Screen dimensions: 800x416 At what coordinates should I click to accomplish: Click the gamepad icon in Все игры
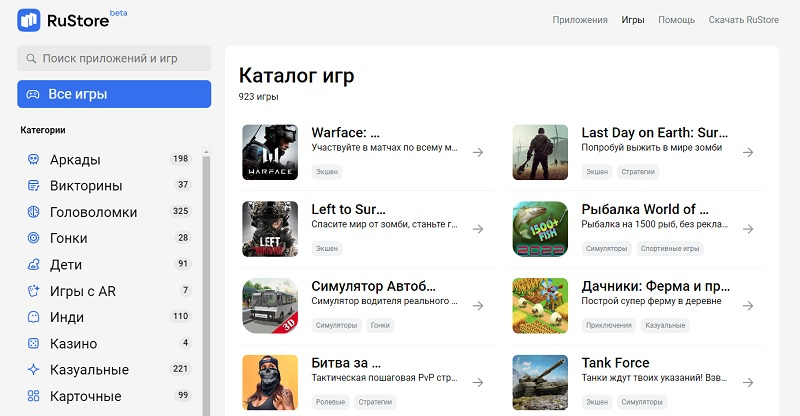click(x=33, y=94)
